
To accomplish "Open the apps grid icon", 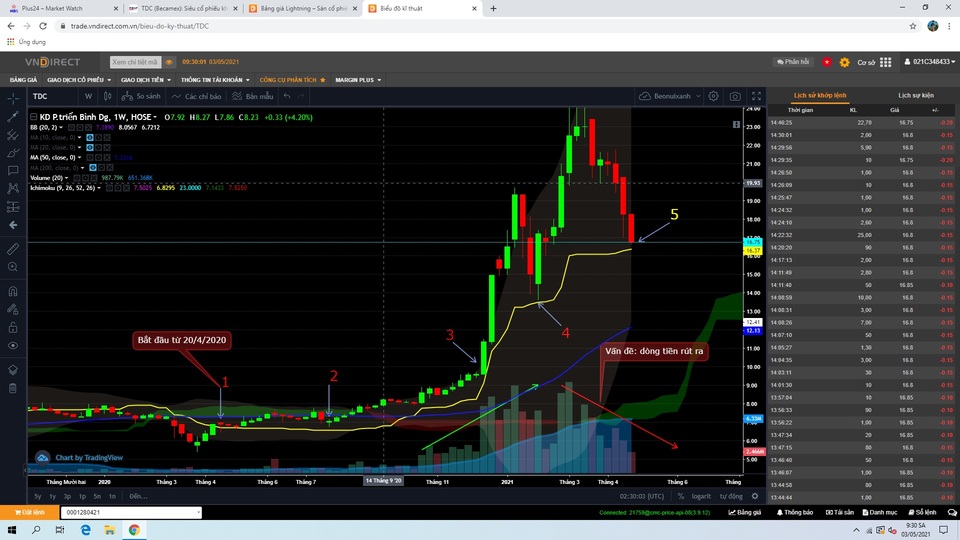I will (885, 62).
